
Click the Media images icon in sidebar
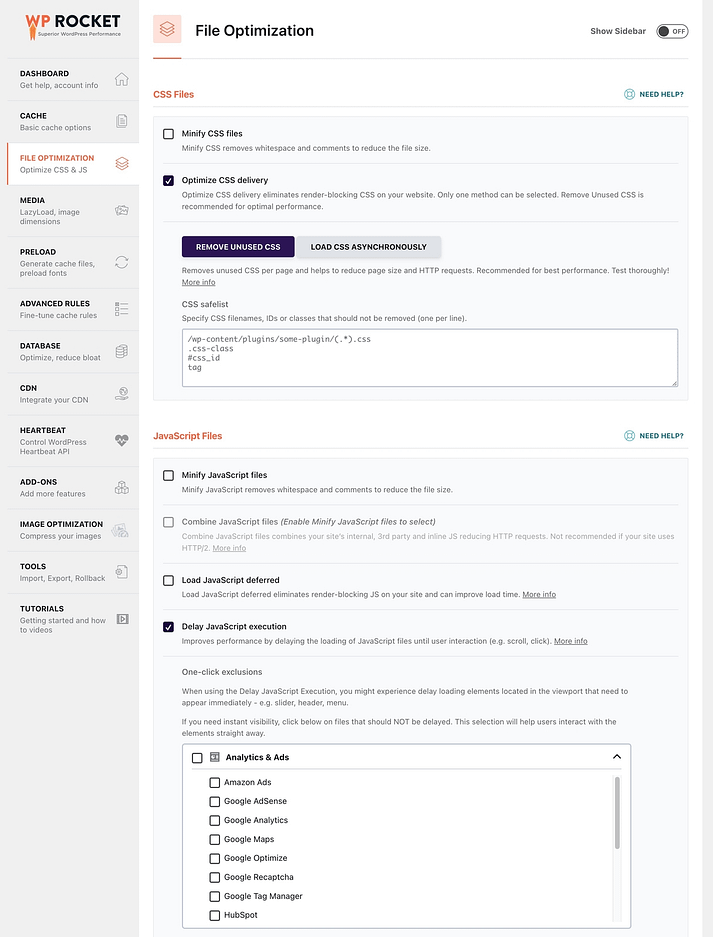121,211
